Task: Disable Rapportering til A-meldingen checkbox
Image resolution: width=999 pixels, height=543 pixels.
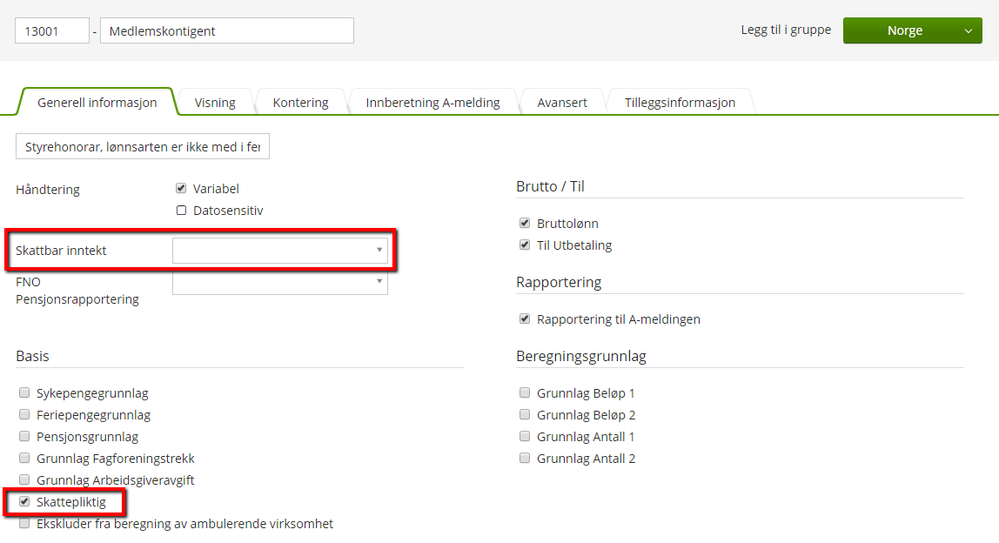Action: tap(524, 319)
